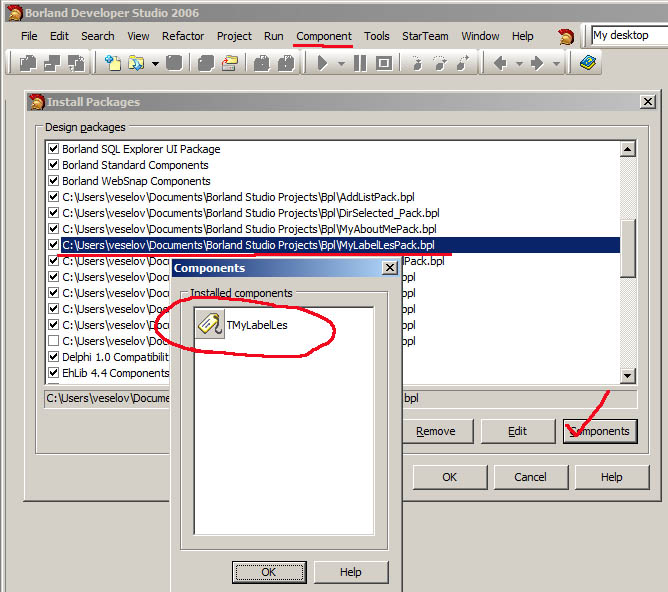This screenshot has height=592, width=668.
Task: Open the Help Contents book icon
Action: pyautogui.click(x=588, y=63)
